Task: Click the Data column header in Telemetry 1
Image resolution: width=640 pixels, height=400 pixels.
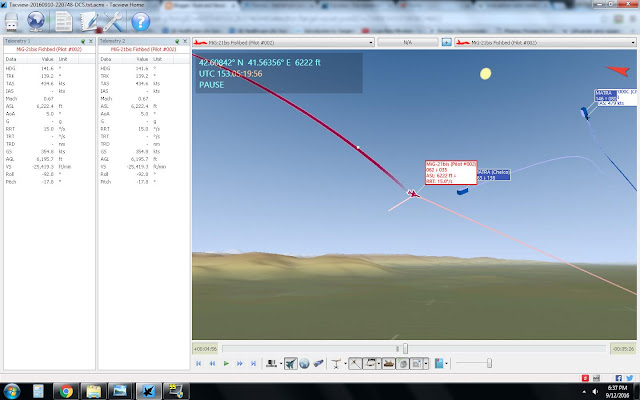Action: pos(15,59)
